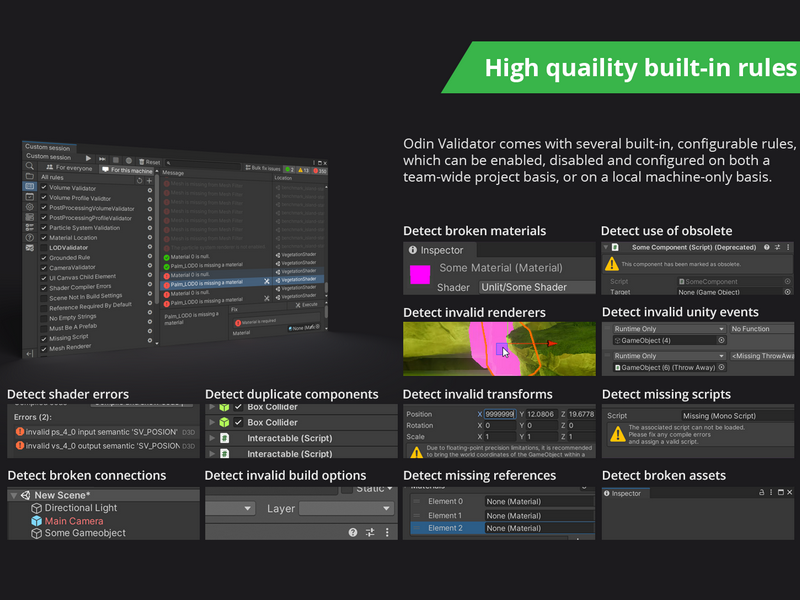
Task: Open settings gear for LODValidator rule
Action: click(x=150, y=247)
